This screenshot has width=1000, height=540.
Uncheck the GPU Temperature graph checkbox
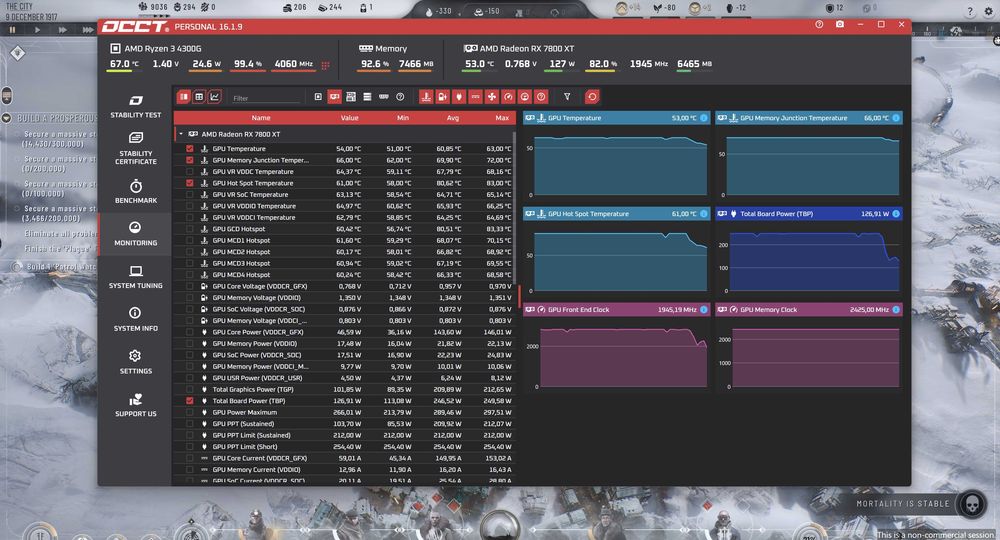(x=189, y=149)
